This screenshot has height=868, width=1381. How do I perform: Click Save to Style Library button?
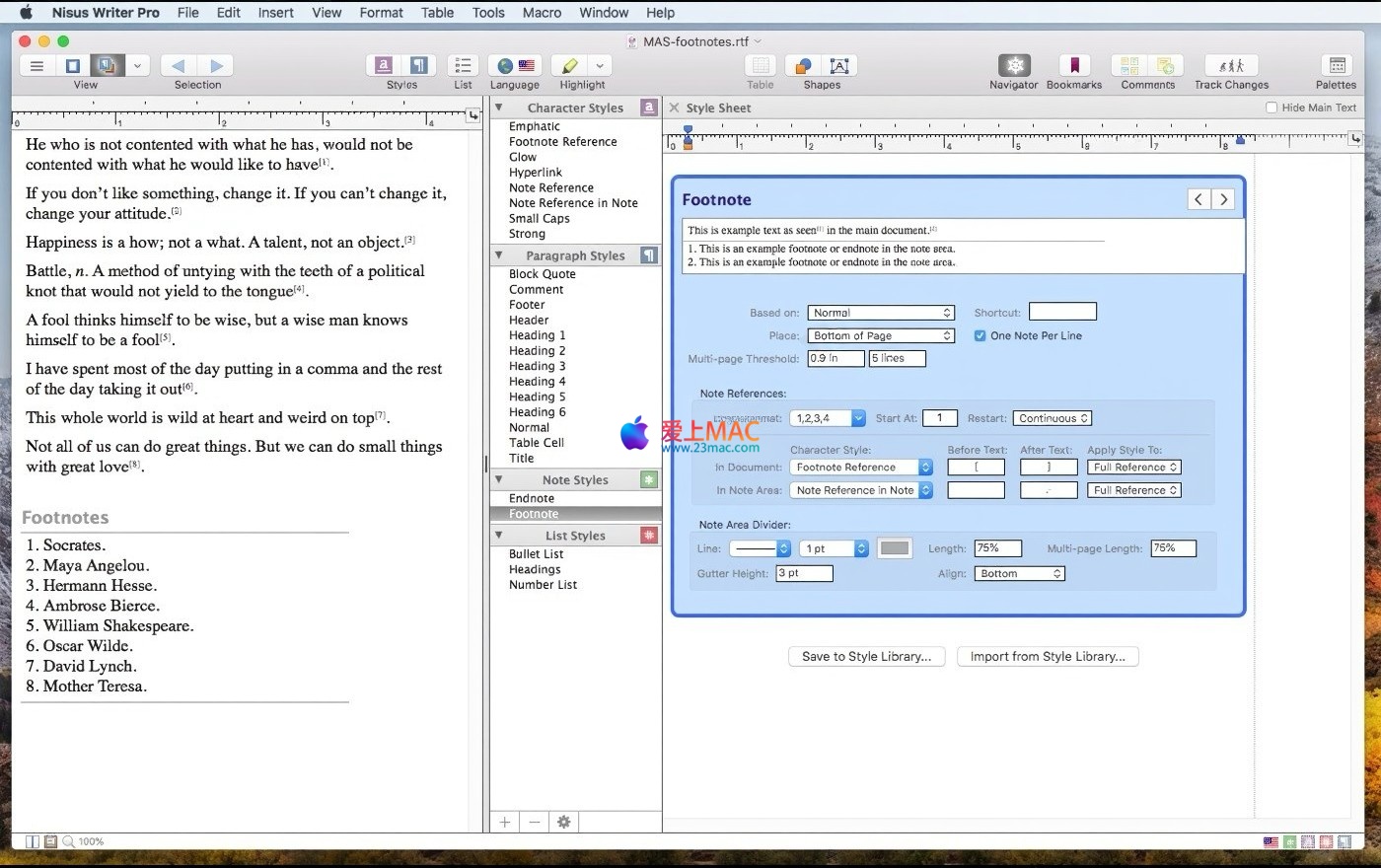(866, 657)
